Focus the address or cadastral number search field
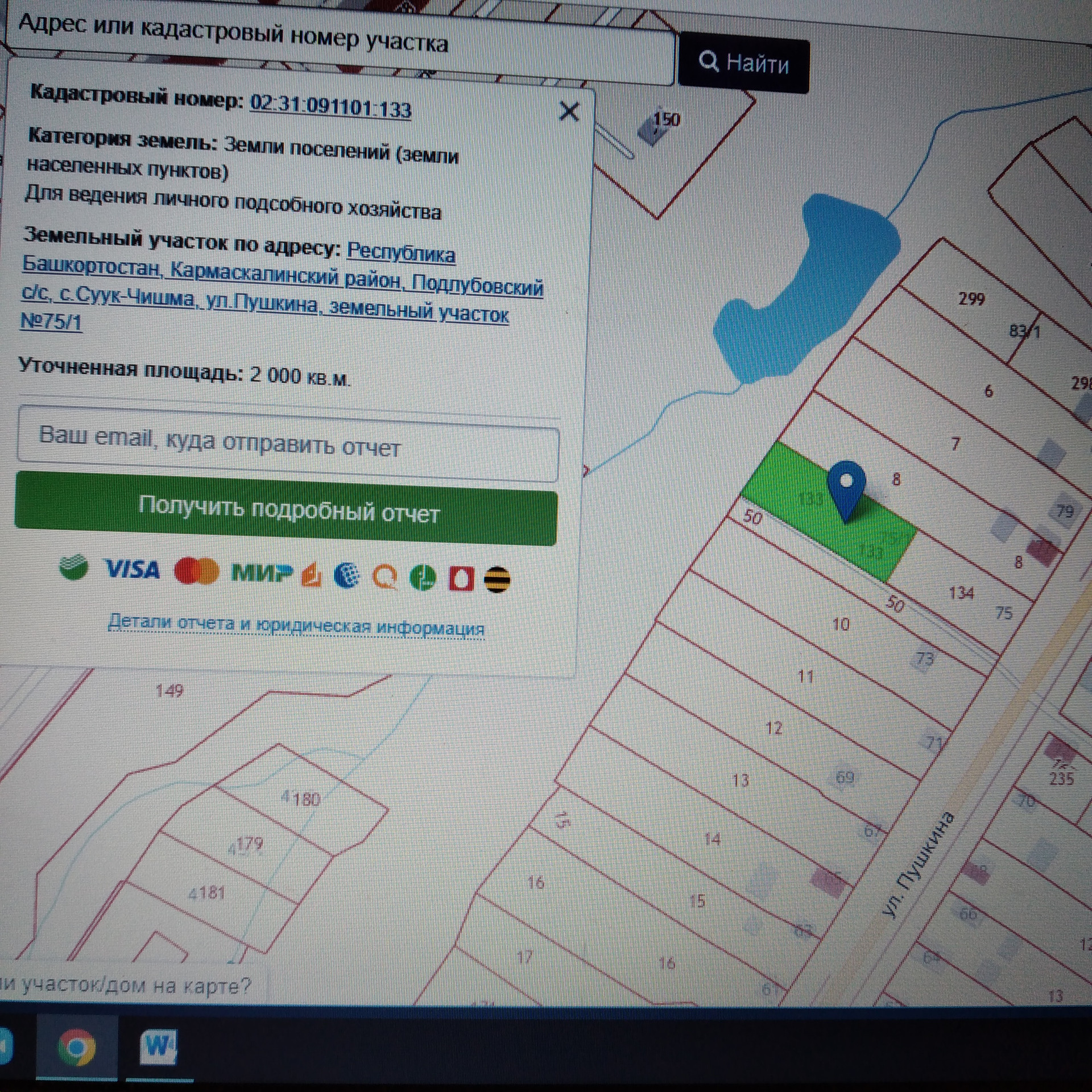Viewport: 1092px width, 1092px height. click(x=341, y=45)
